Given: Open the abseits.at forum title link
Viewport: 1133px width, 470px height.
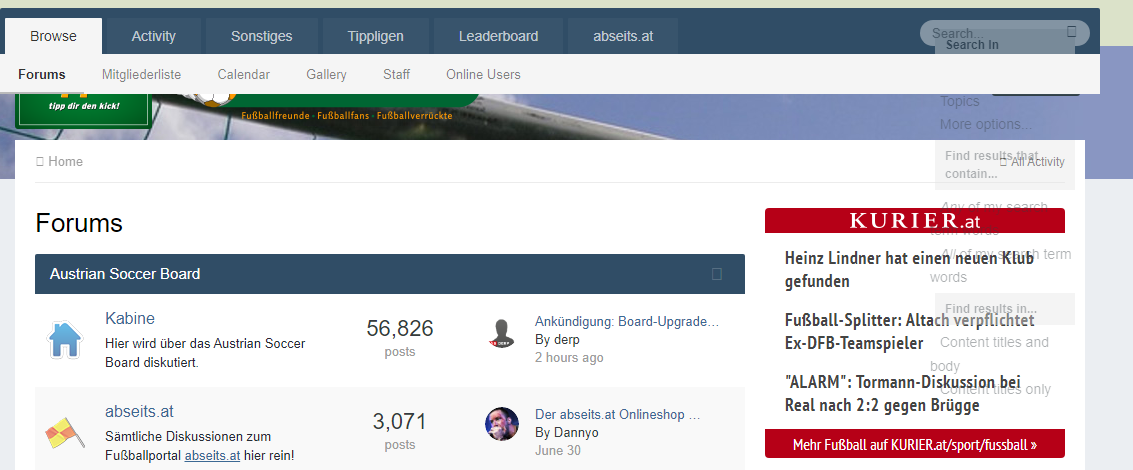Looking at the screenshot, I should [x=139, y=411].
